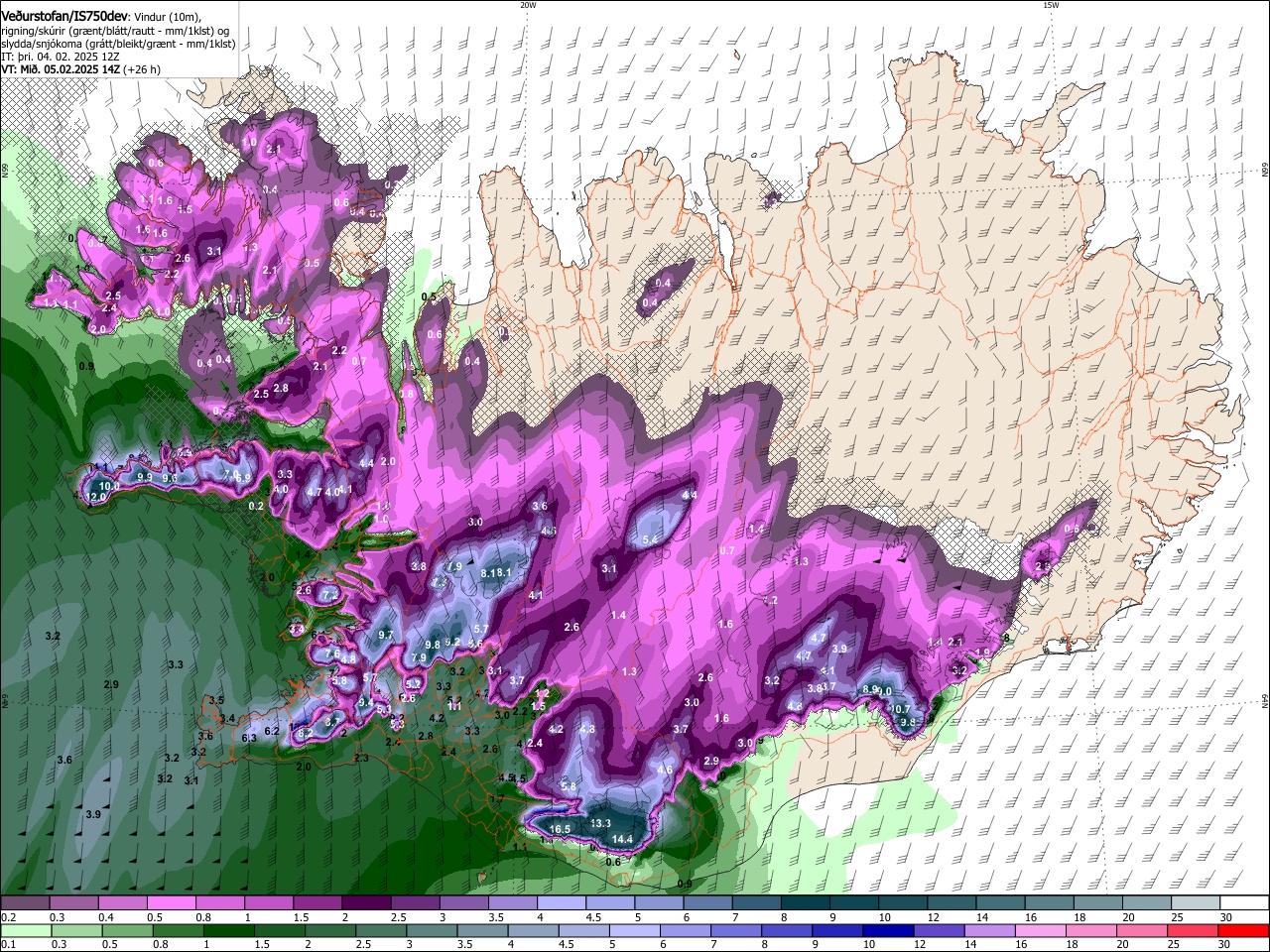Click the darkest purple swatch in the snow legend

pos(366,903)
